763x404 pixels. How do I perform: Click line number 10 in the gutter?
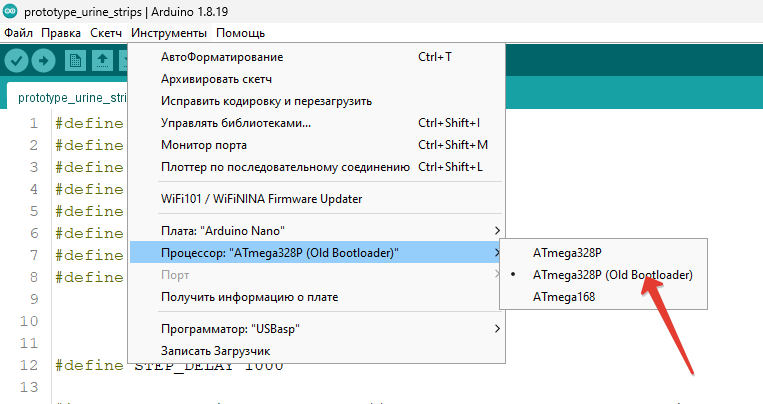click(29, 321)
